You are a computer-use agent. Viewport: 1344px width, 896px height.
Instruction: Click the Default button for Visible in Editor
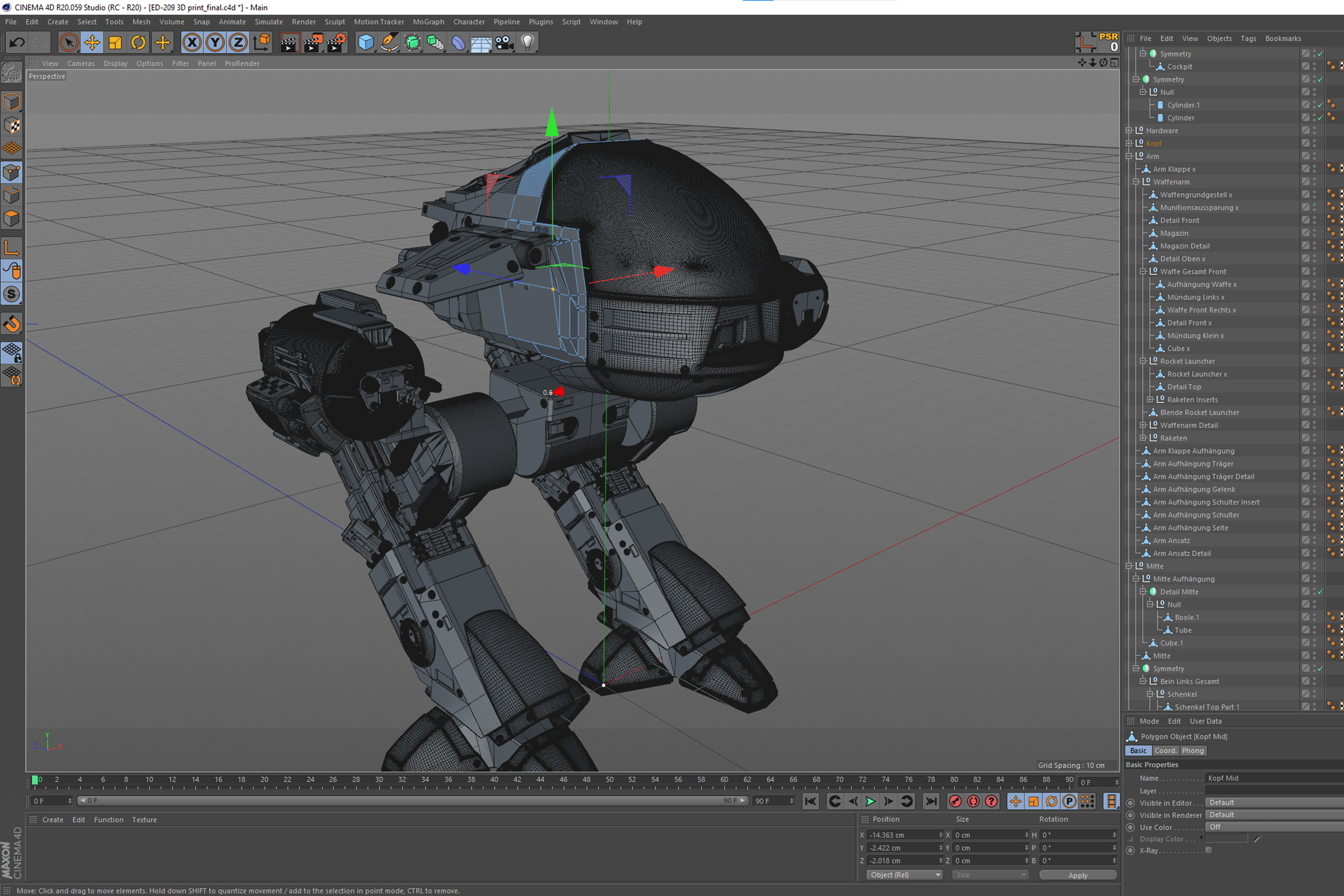tap(1222, 802)
